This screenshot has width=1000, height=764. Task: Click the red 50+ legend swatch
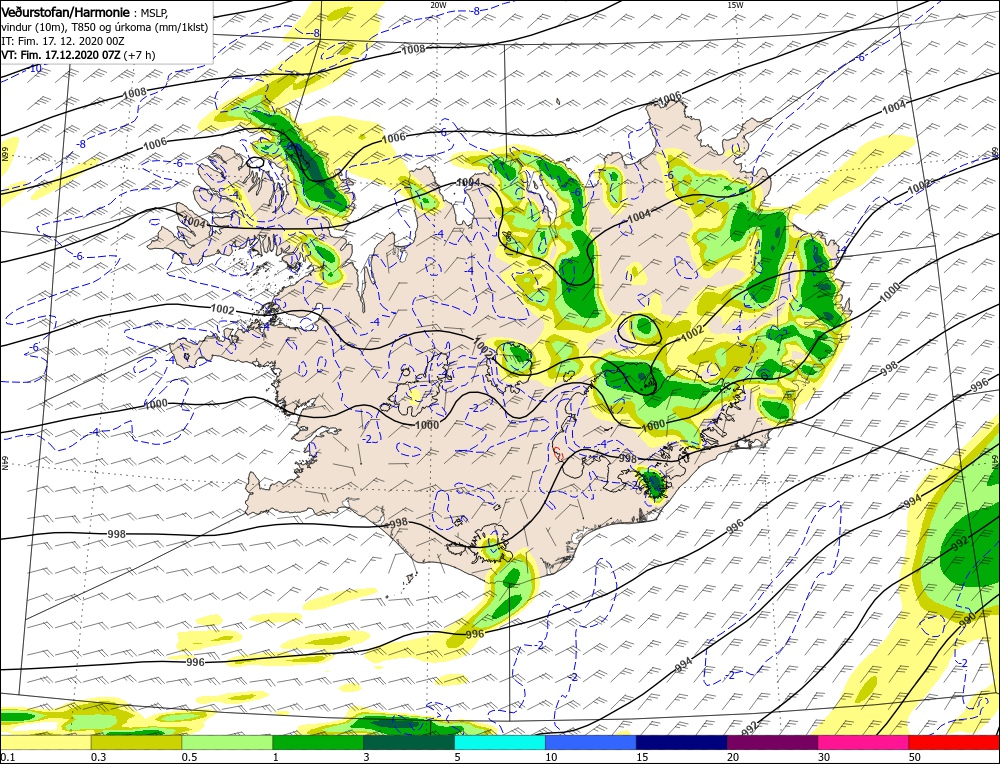[x=954, y=742]
